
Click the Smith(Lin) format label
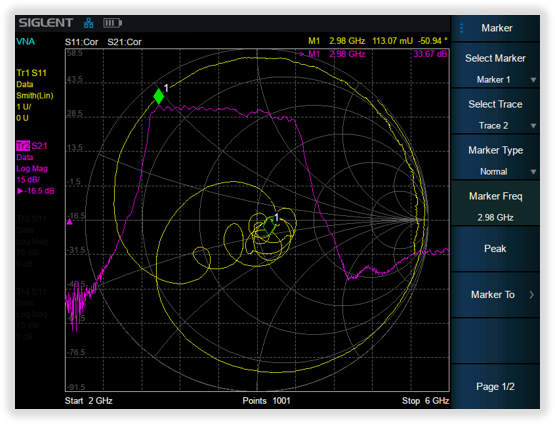[x=35, y=96]
